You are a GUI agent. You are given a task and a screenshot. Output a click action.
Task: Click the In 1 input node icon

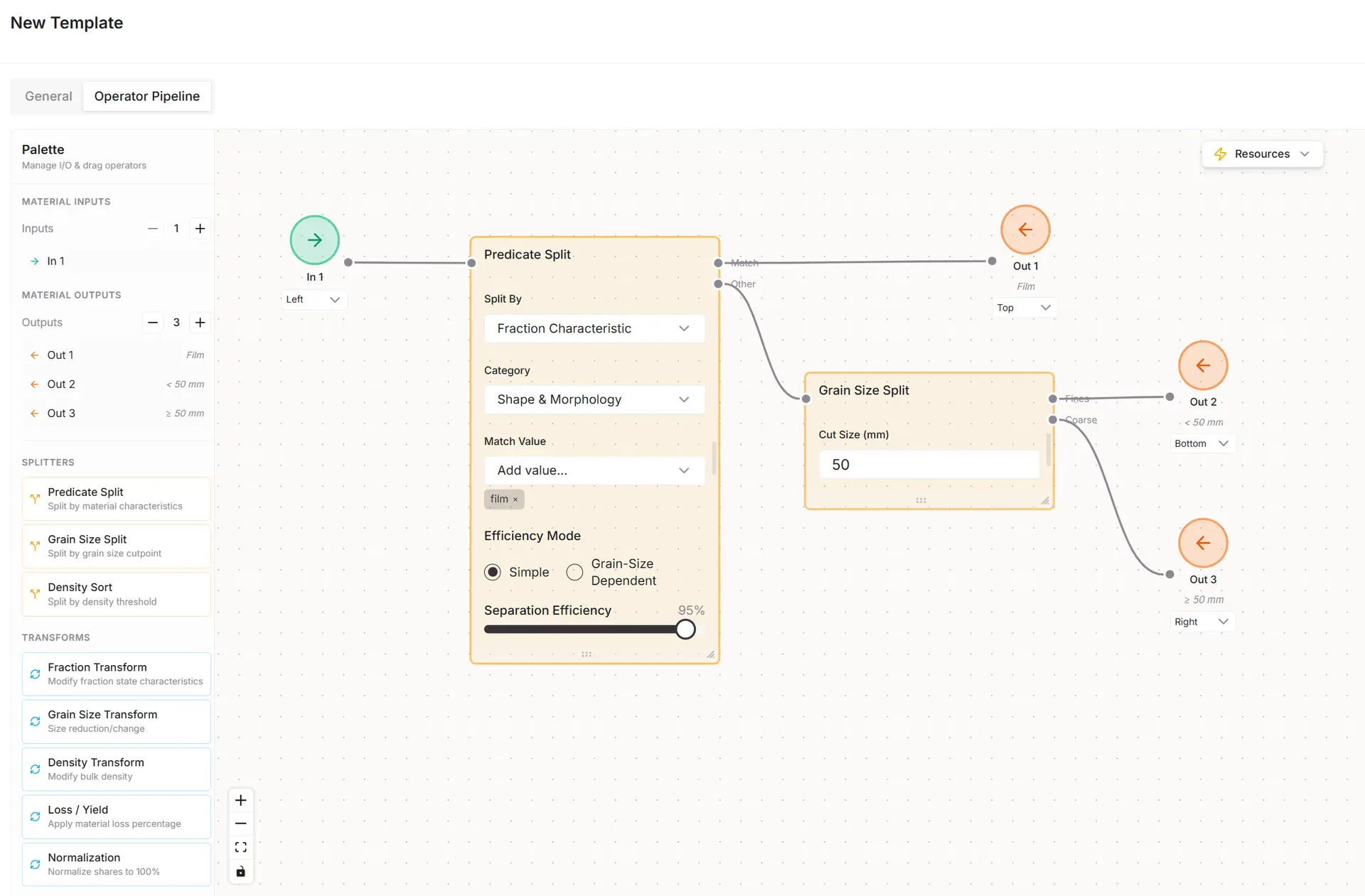click(314, 240)
